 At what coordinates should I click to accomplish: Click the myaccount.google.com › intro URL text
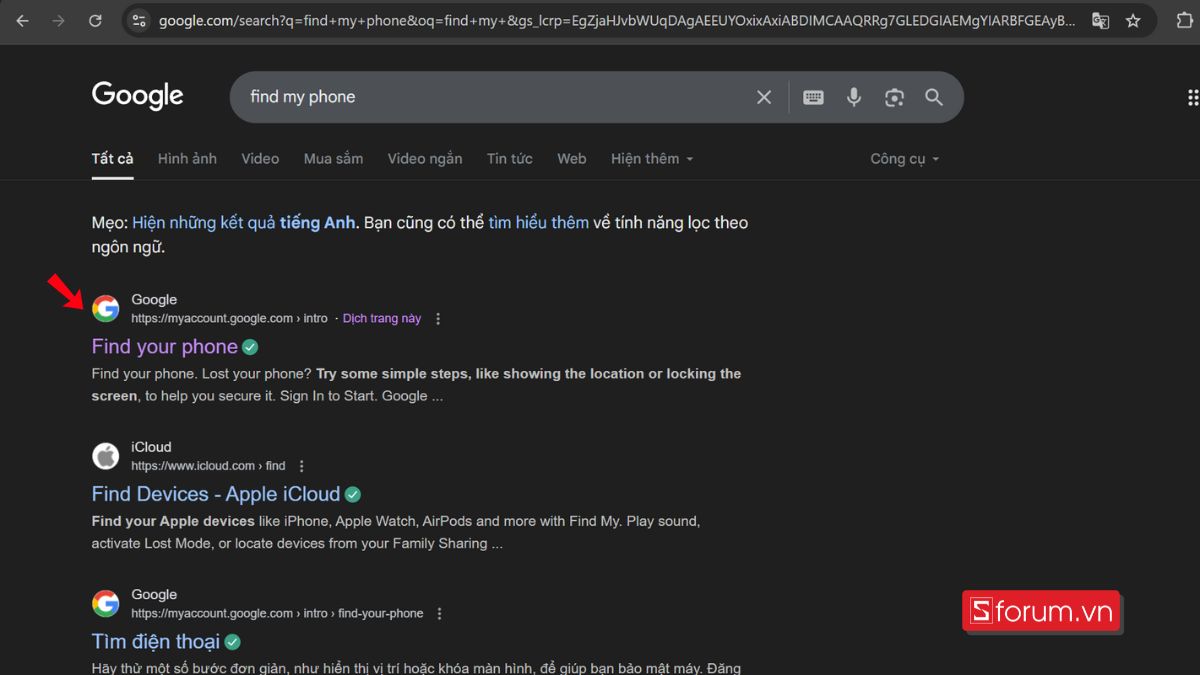point(230,319)
